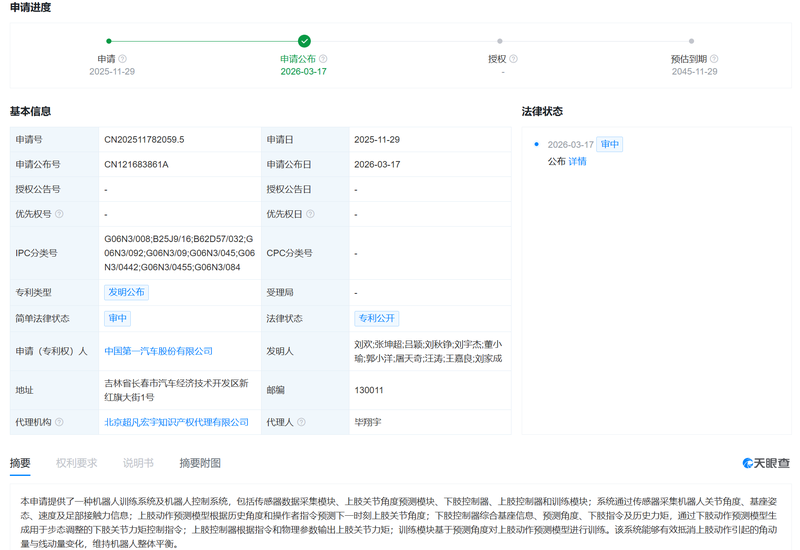The height and width of the screenshot is (550, 800).
Task: Click the 申请公布号 label cell
Action: coord(54,164)
